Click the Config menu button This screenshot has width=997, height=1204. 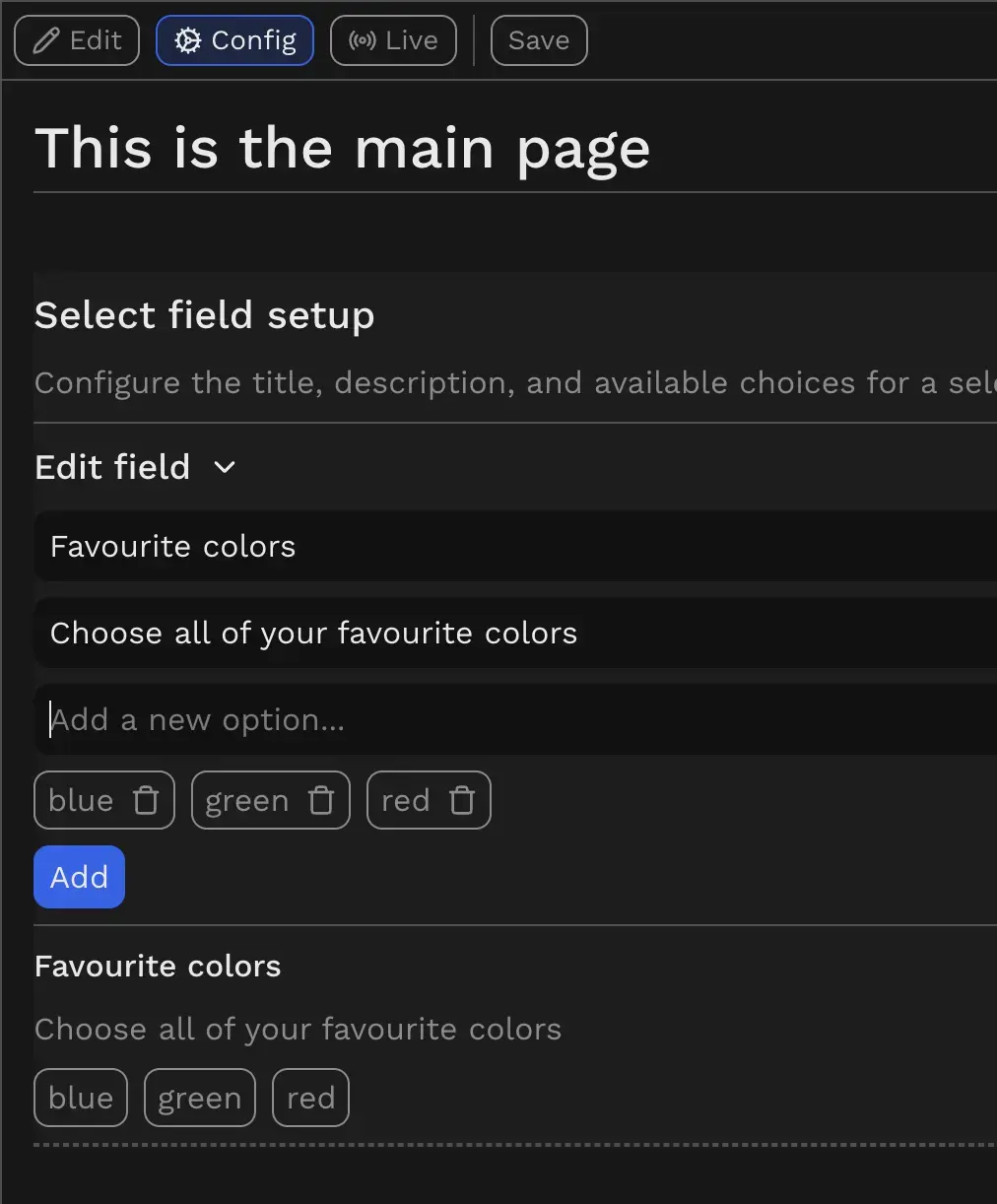234,39
